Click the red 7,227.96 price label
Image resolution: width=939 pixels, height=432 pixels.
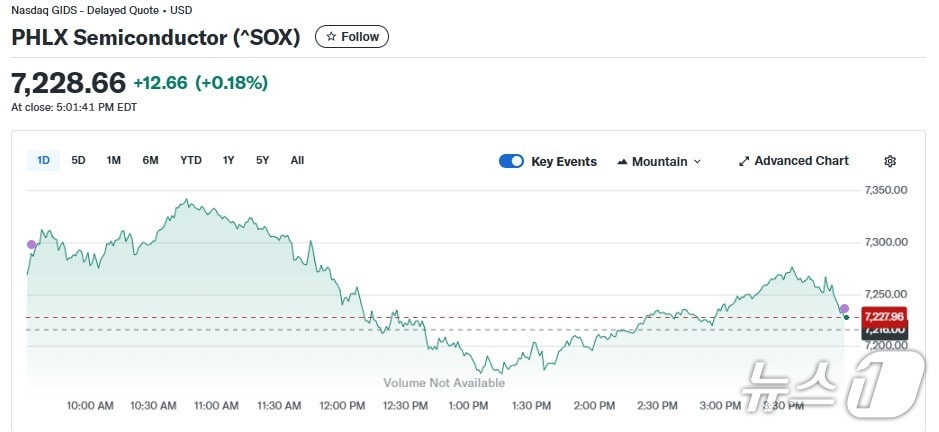[883, 316]
